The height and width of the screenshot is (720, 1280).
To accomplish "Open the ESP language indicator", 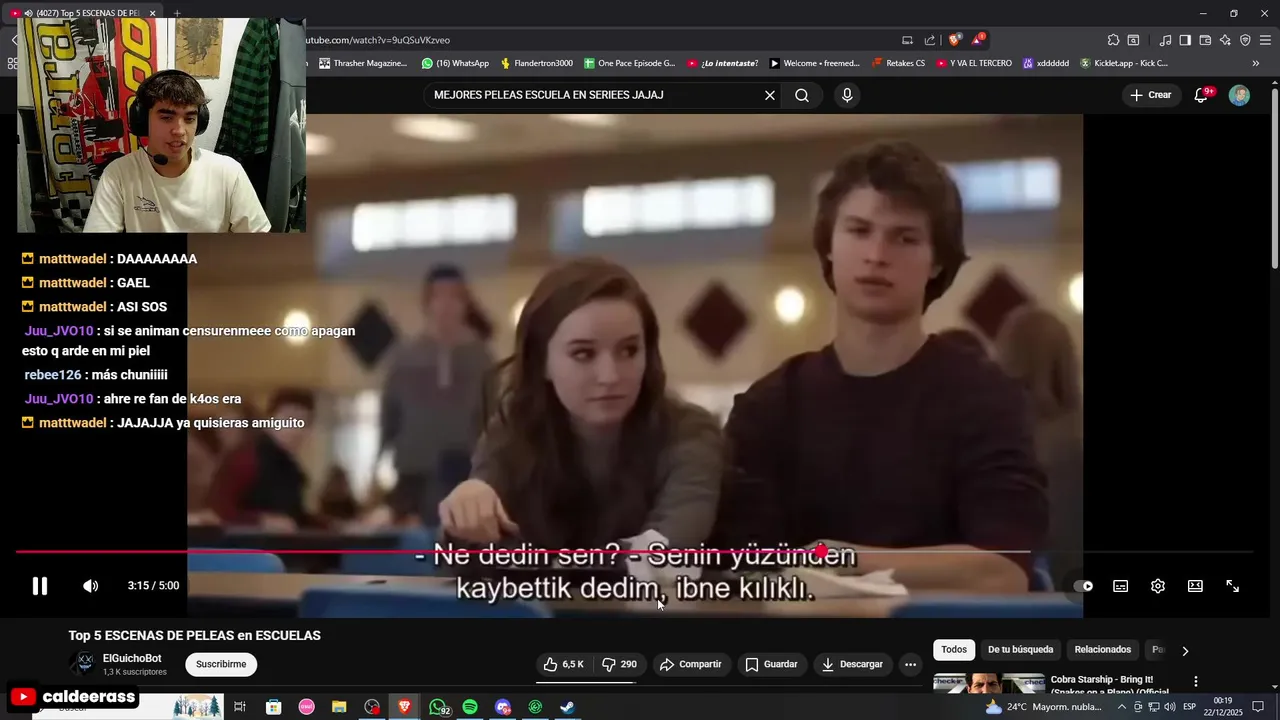I will coord(1190,707).
